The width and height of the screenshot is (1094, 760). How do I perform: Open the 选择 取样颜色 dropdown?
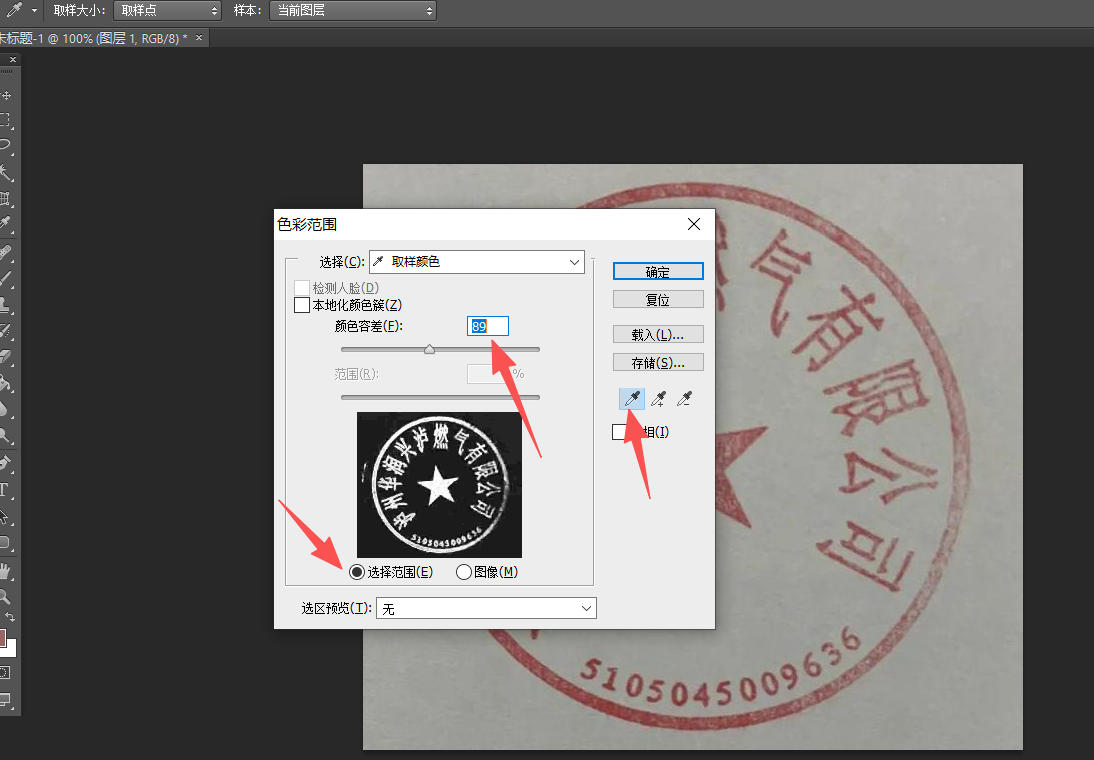(x=477, y=262)
